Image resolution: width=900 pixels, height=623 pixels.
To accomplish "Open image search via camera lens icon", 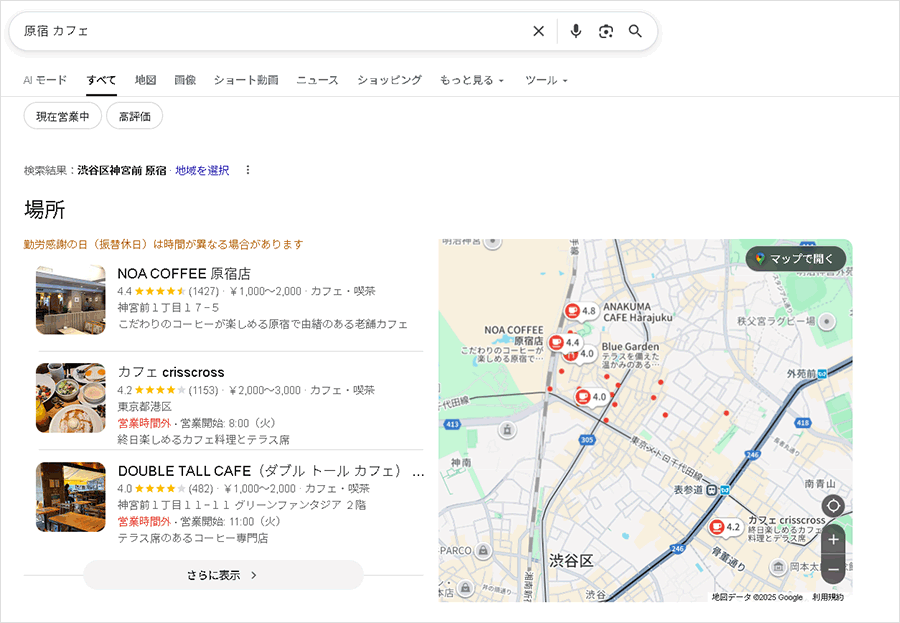I will point(606,31).
